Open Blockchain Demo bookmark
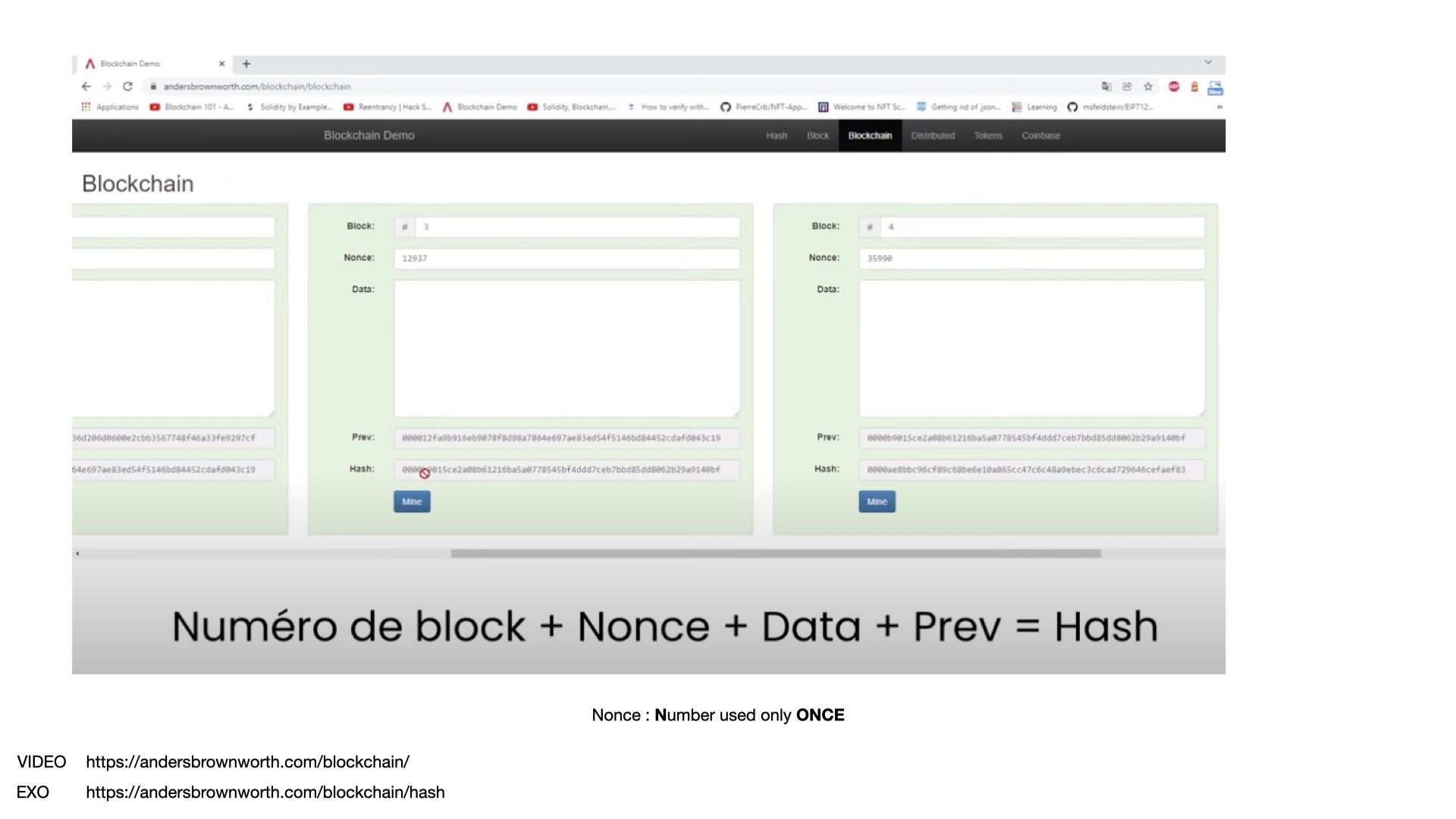Image resolution: width=1456 pixels, height=819 pixels. point(480,107)
